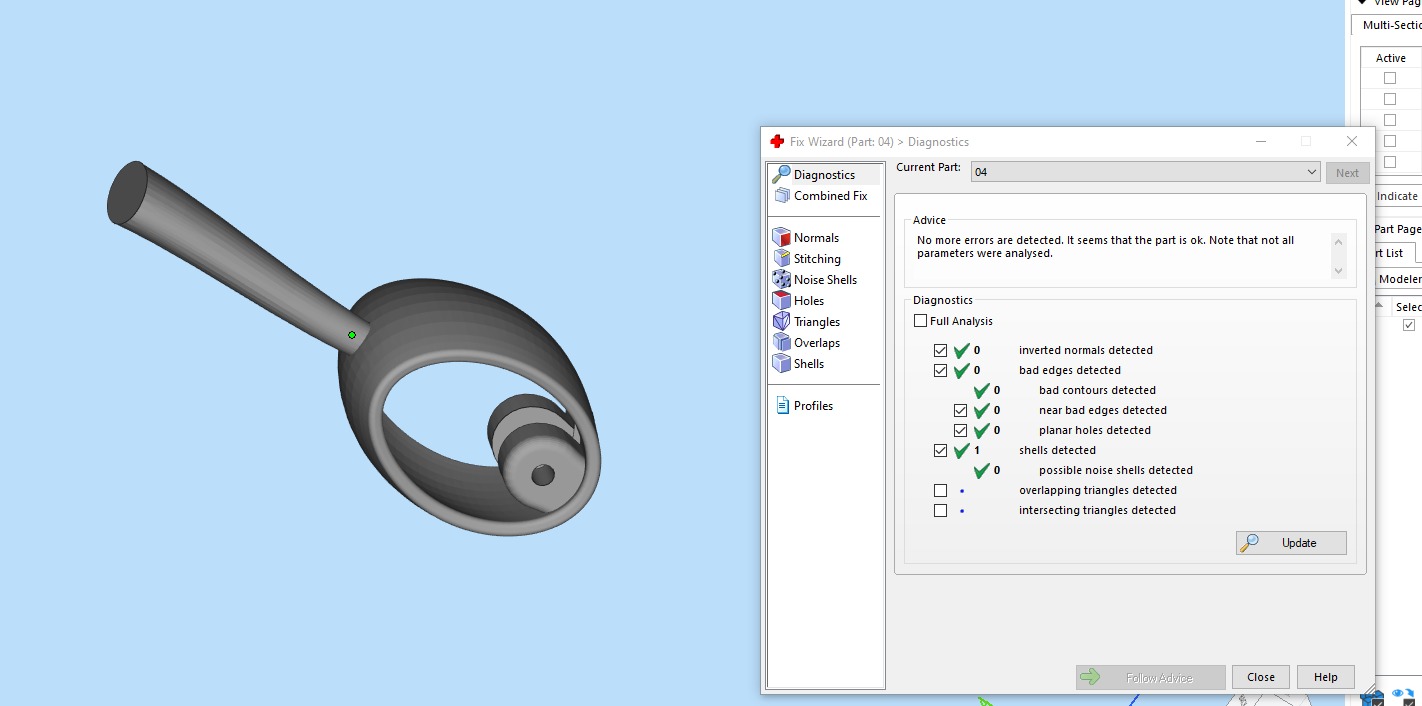Viewport: 1422px width, 706px height.
Task: Enable overlapping triangles detected checkbox
Action: [x=940, y=491]
